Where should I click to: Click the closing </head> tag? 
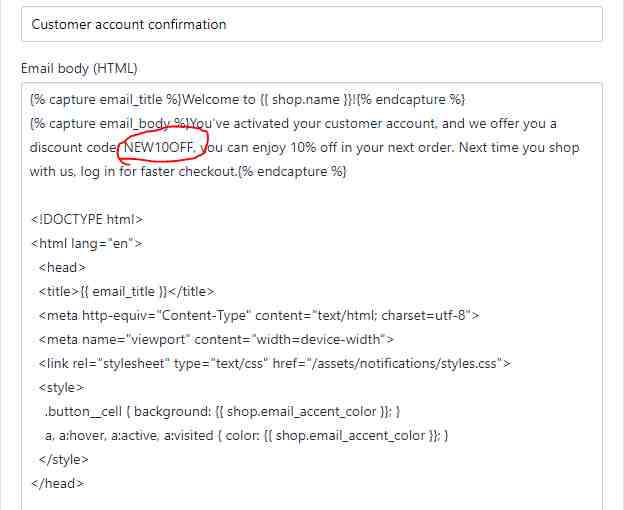58,484
